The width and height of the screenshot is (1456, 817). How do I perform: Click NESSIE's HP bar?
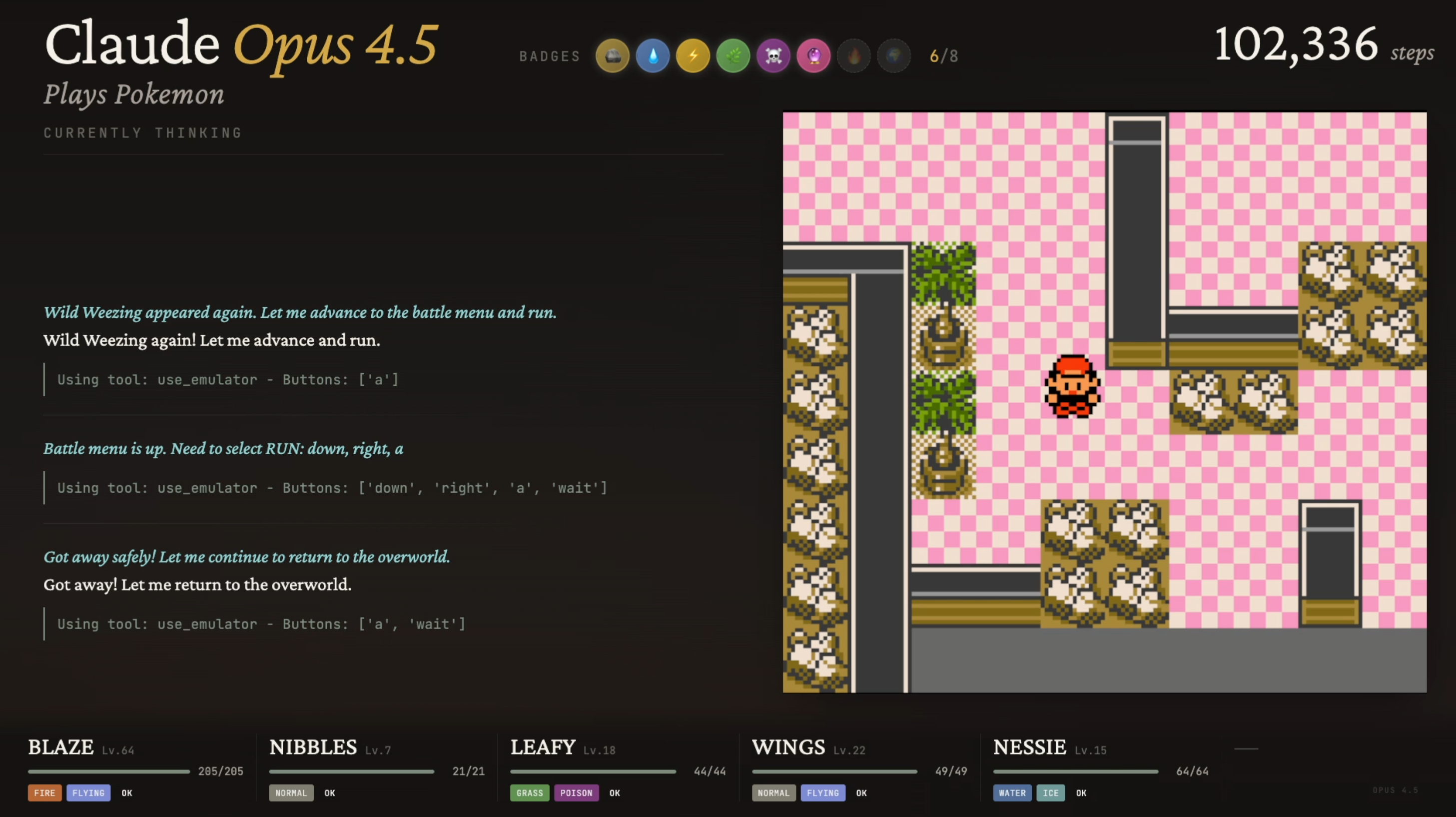click(x=1075, y=771)
